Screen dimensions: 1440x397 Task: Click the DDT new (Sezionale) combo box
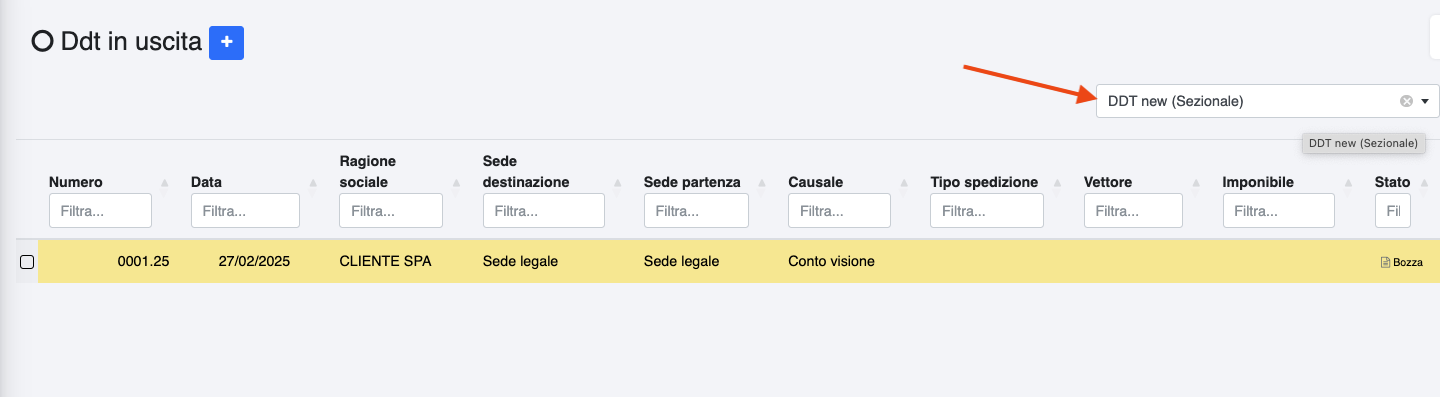point(1267,101)
